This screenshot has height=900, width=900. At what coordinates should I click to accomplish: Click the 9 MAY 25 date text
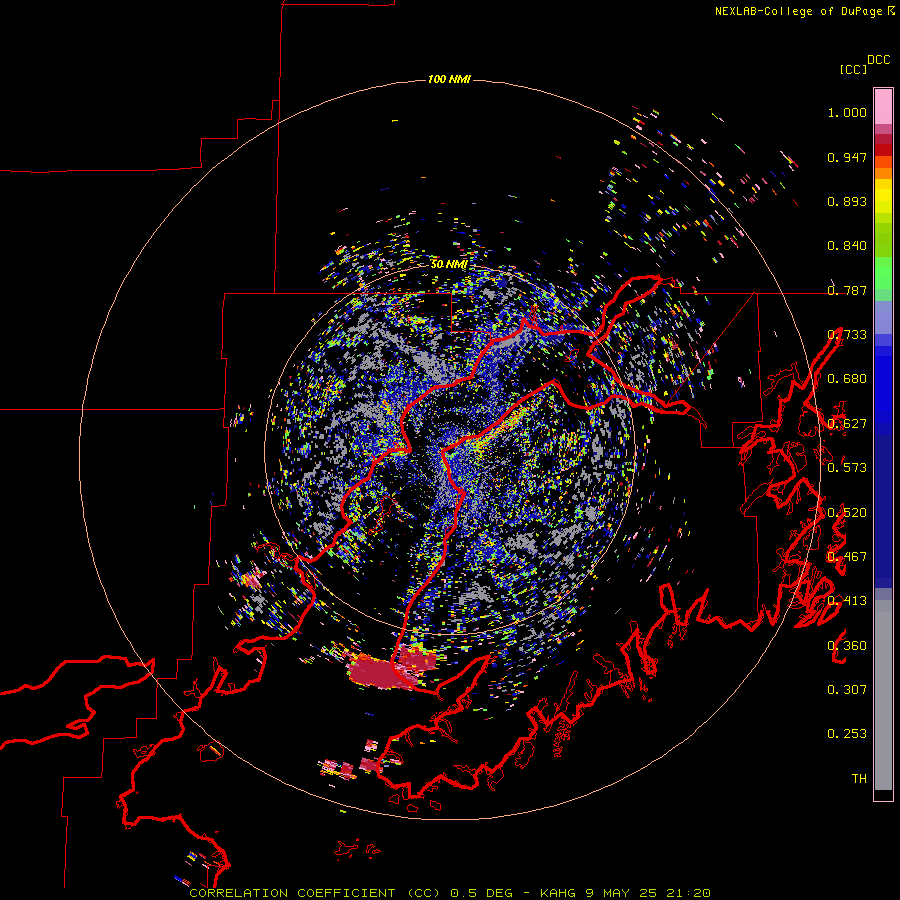(623, 893)
